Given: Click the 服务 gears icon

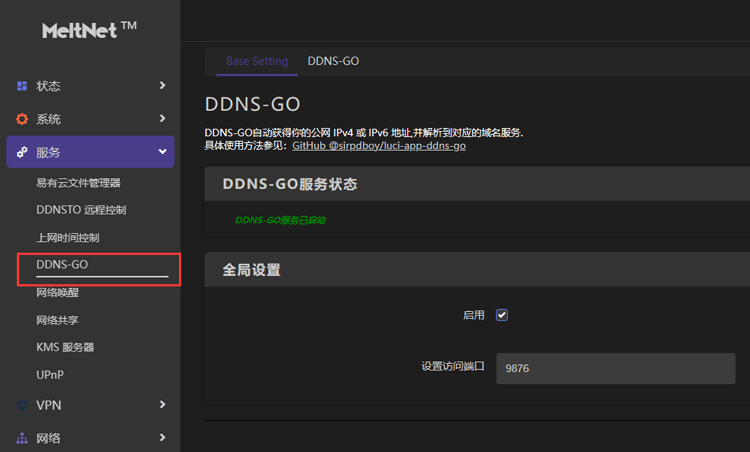Looking at the screenshot, I should point(22,152).
